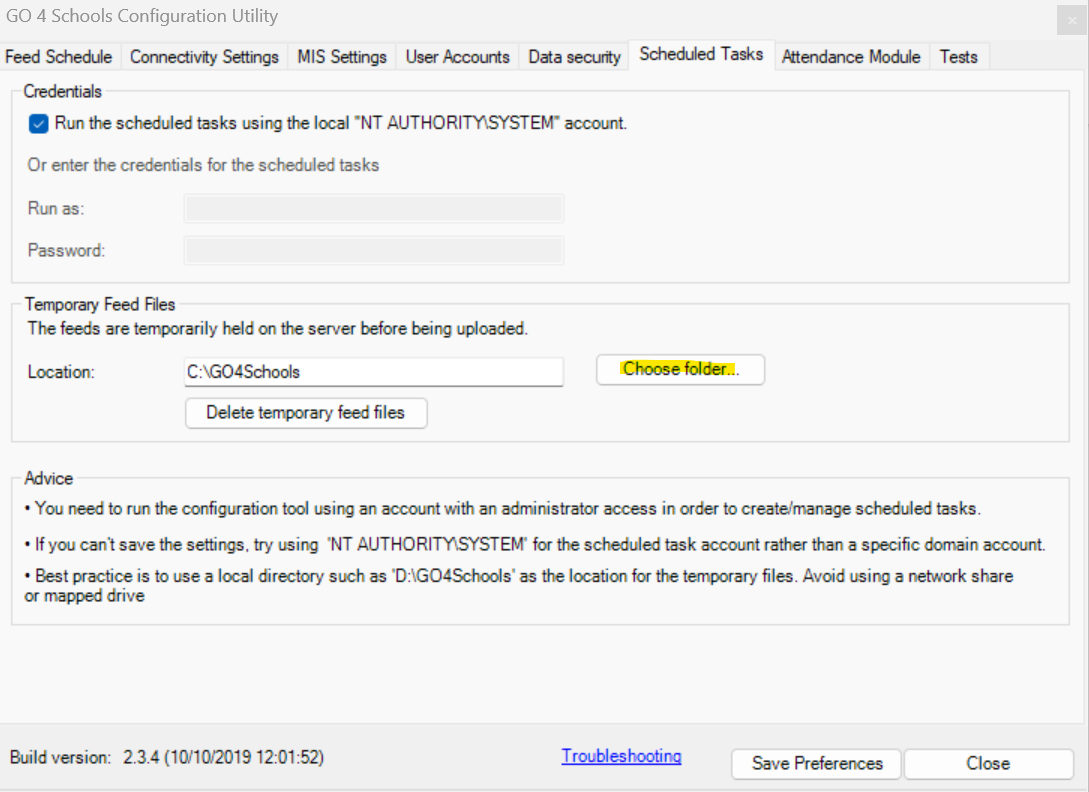Click the GO 4 Schools Configuration Utility title

(142, 16)
